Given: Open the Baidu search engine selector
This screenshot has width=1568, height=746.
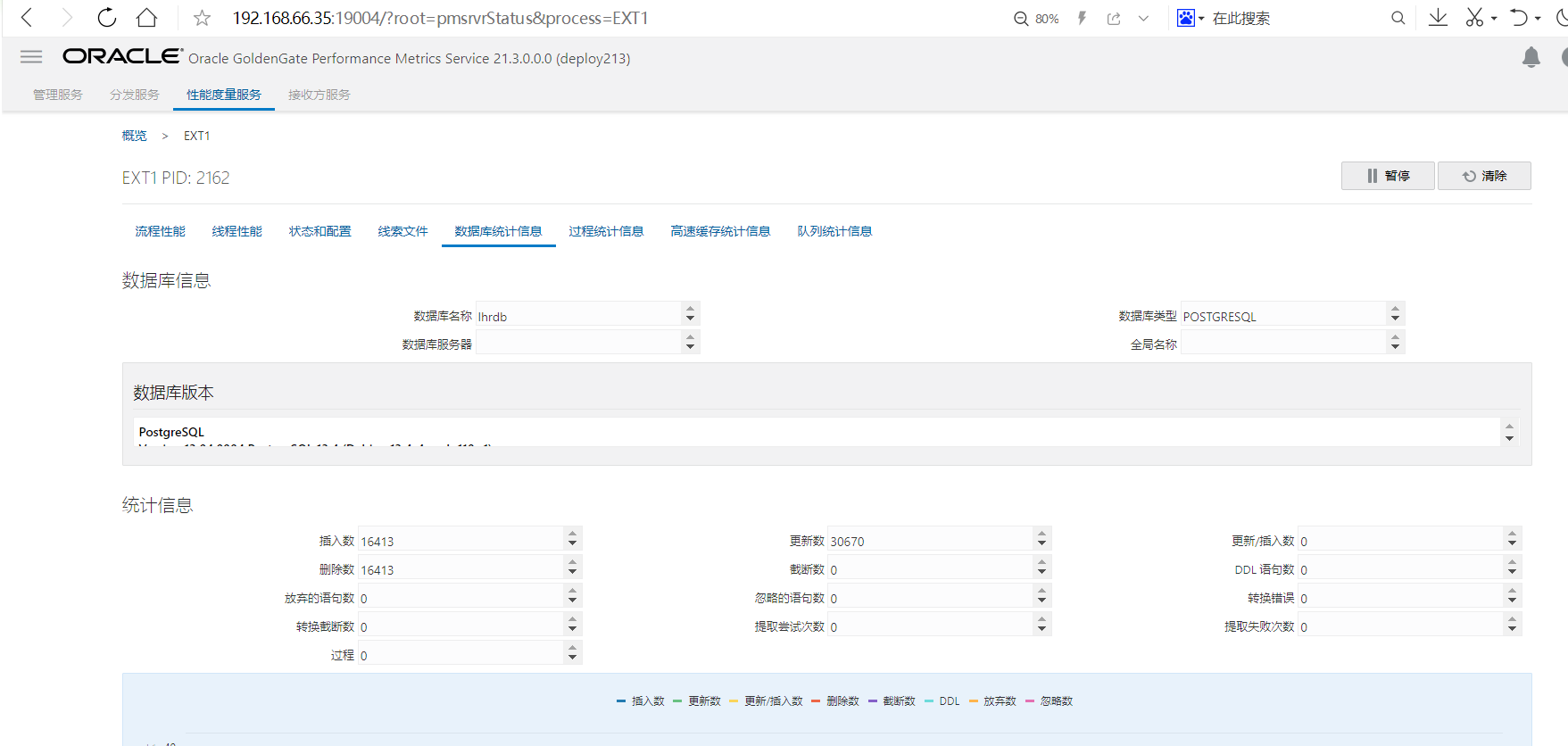Looking at the screenshot, I should point(1191,18).
